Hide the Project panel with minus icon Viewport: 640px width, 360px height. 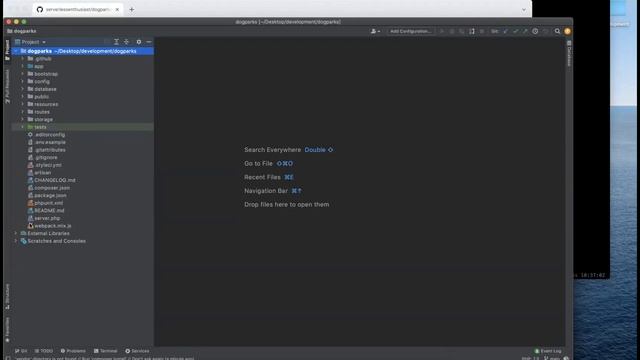[149, 42]
